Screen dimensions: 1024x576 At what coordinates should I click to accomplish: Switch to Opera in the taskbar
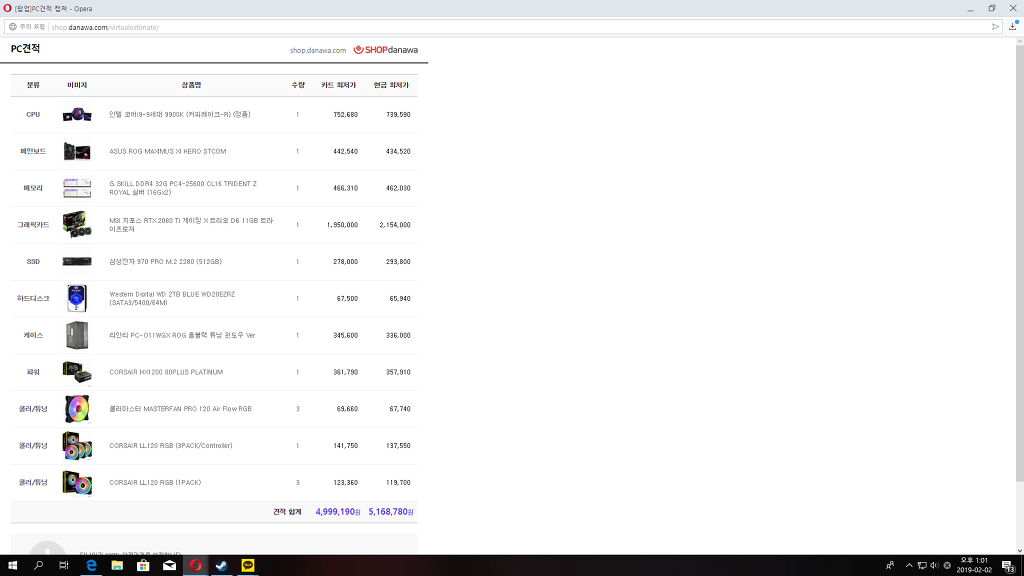pyautogui.click(x=195, y=566)
